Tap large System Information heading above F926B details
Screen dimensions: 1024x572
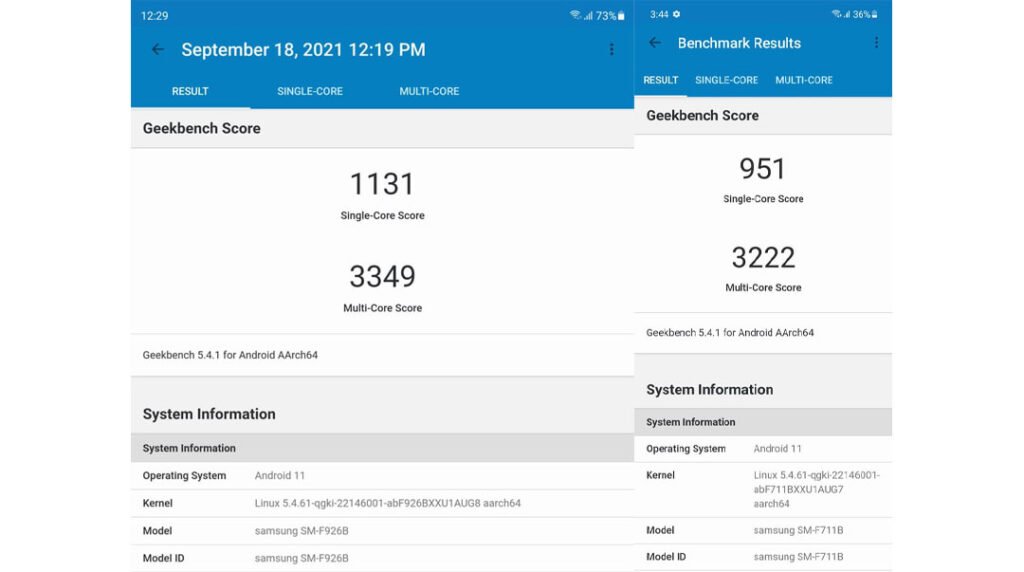coord(209,414)
